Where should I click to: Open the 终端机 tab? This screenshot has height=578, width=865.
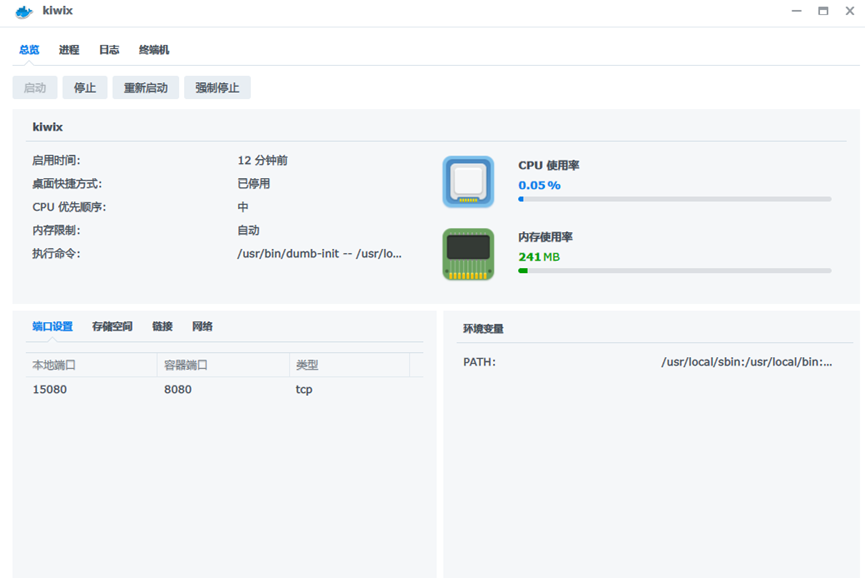pyautogui.click(x=154, y=50)
